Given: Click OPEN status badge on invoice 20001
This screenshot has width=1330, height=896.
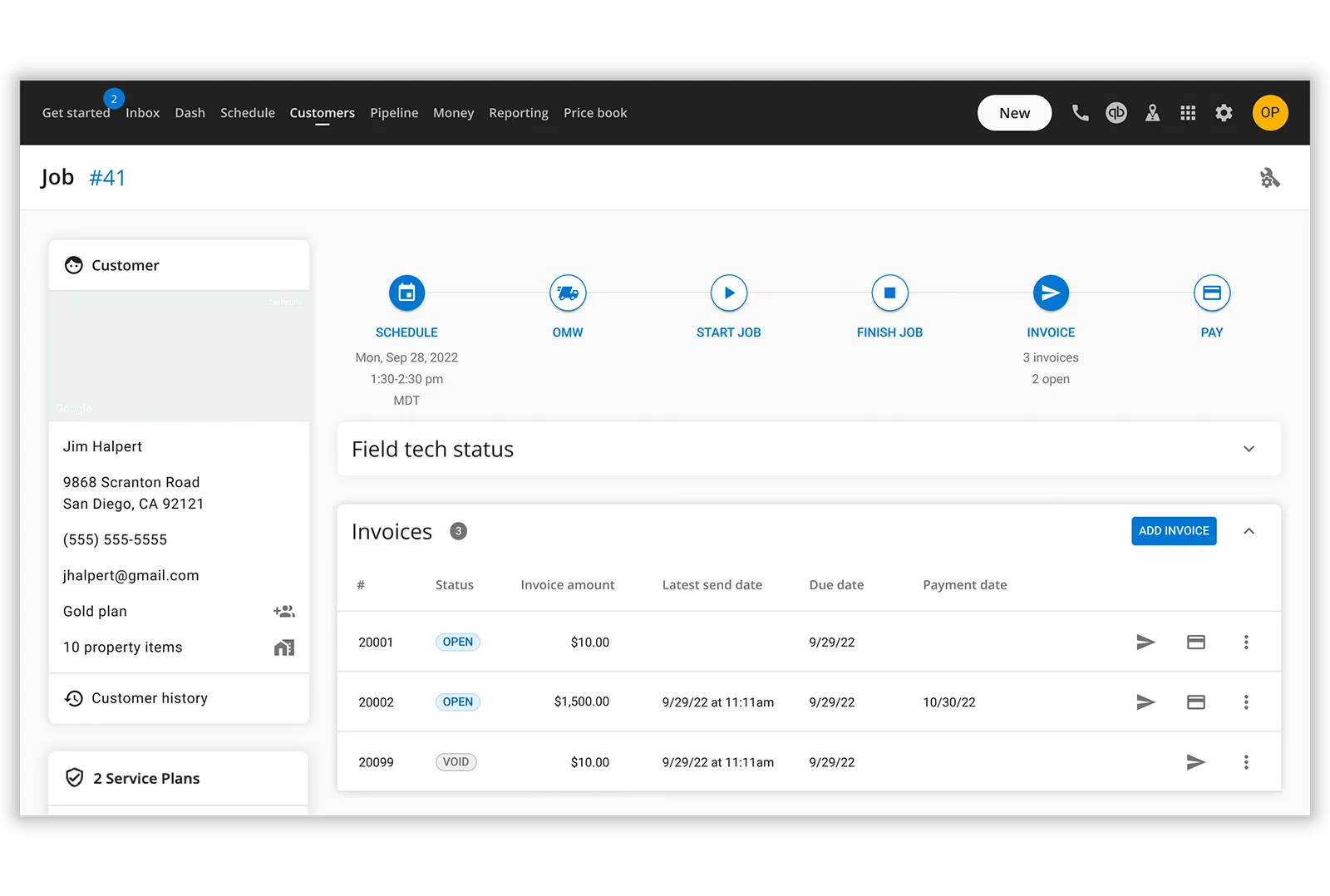Looking at the screenshot, I should pyautogui.click(x=457, y=642).
